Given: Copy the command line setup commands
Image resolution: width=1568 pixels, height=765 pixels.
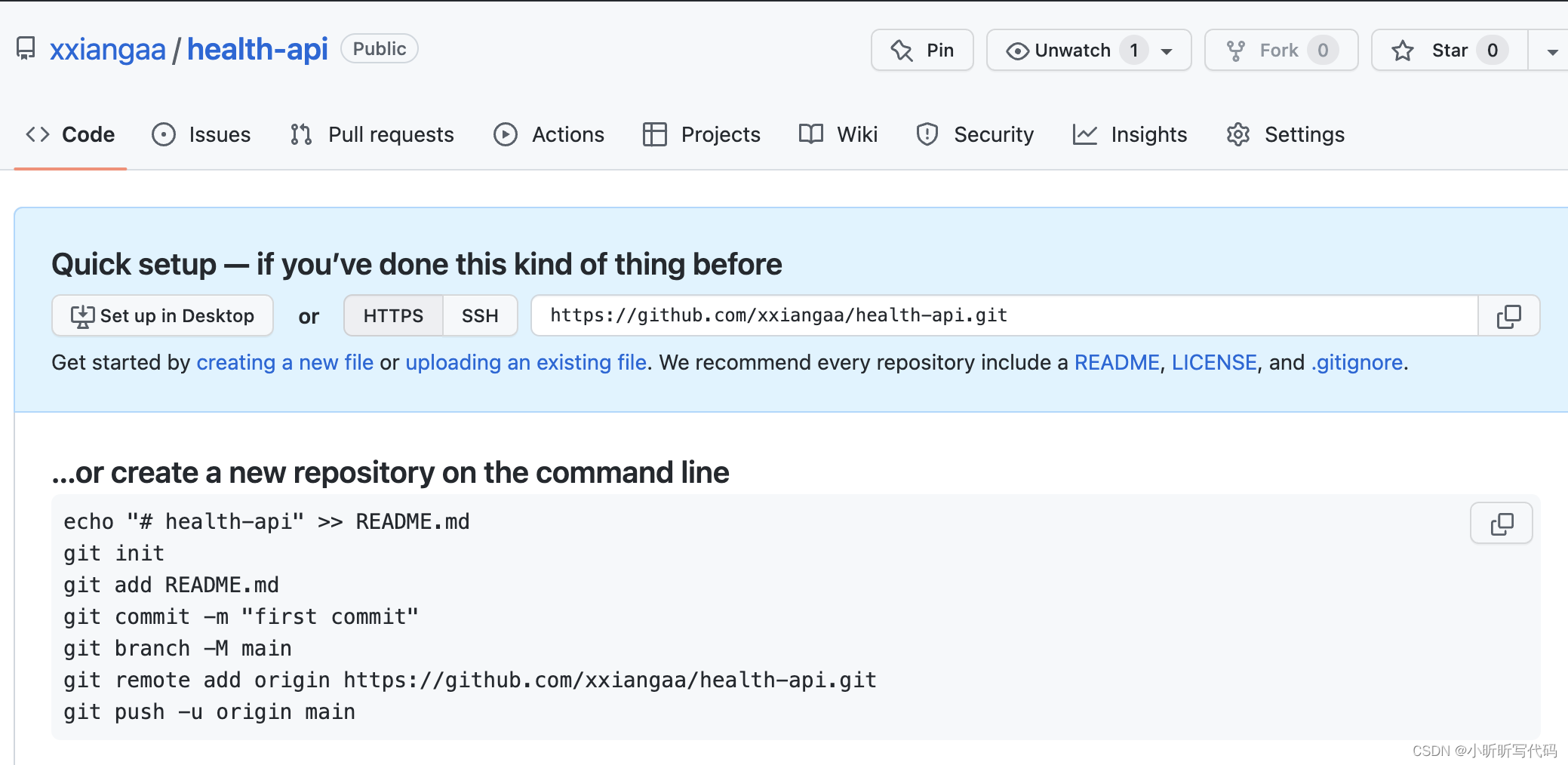Looking at the screenshot, I should tap(1502, 523).
